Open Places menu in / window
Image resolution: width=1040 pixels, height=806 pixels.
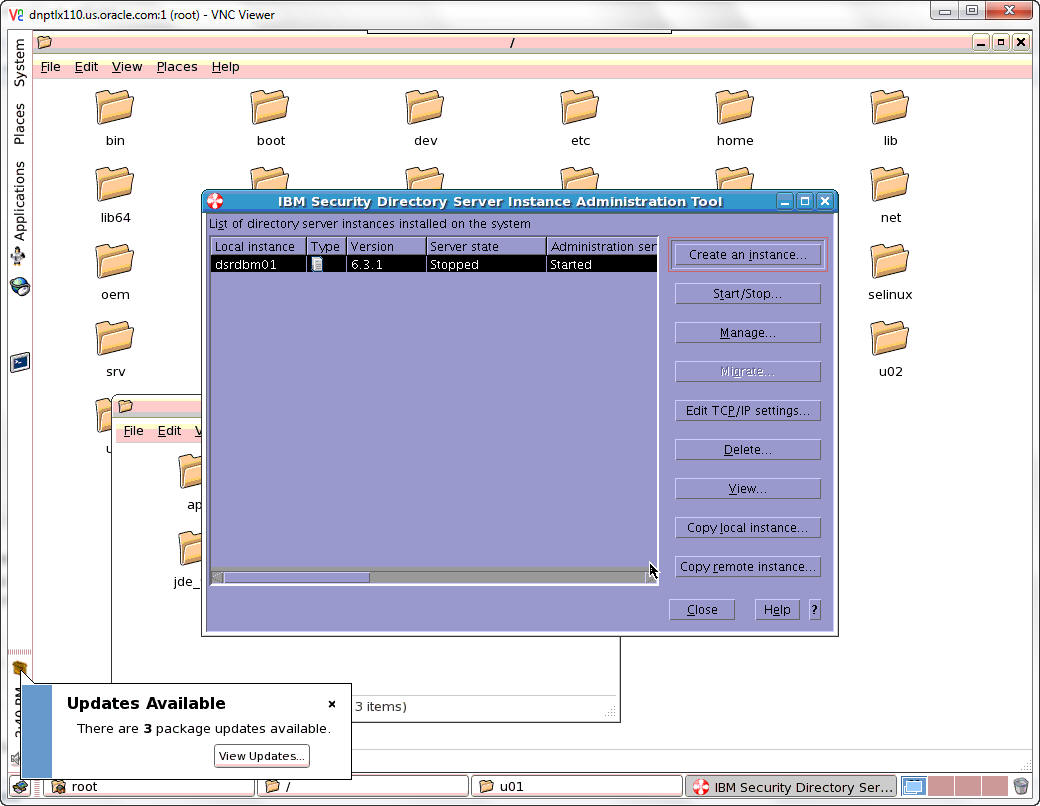(176, 66)
